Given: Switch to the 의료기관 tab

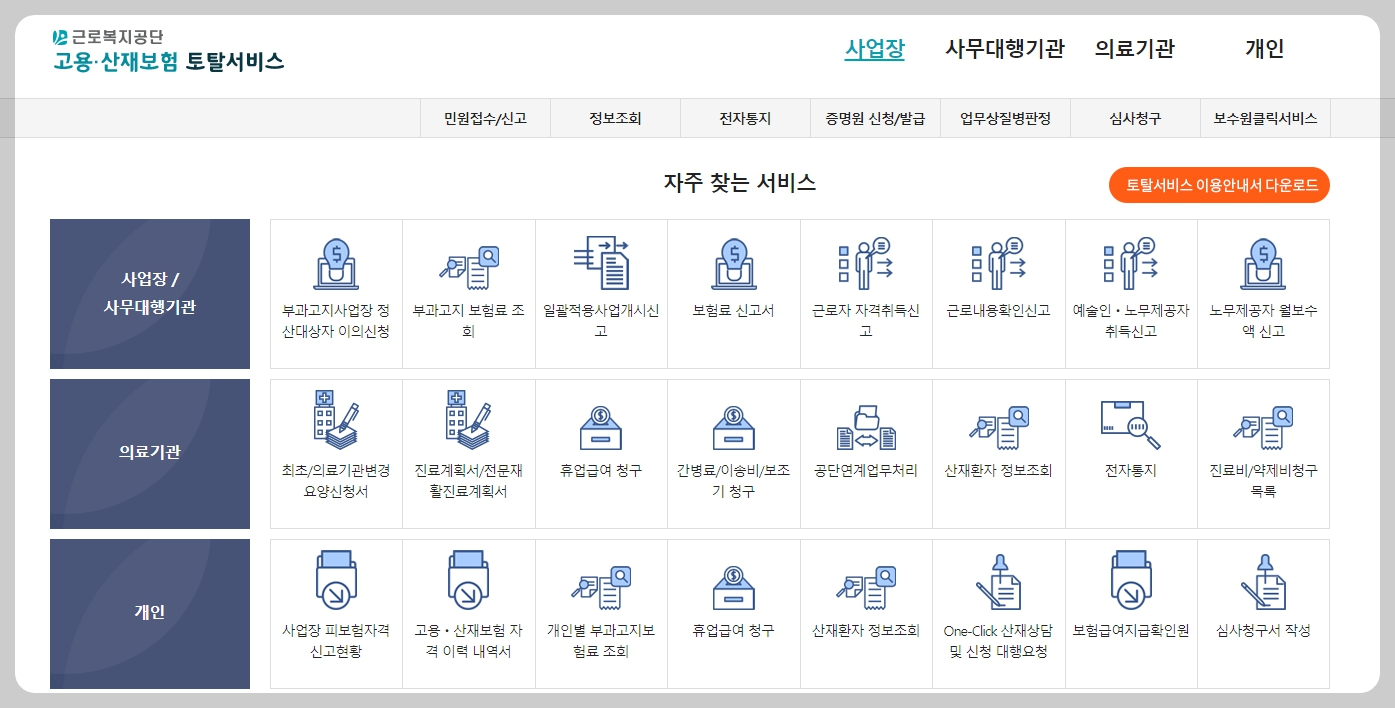Looking at the screenshot, I should [x=1135, y=46].
